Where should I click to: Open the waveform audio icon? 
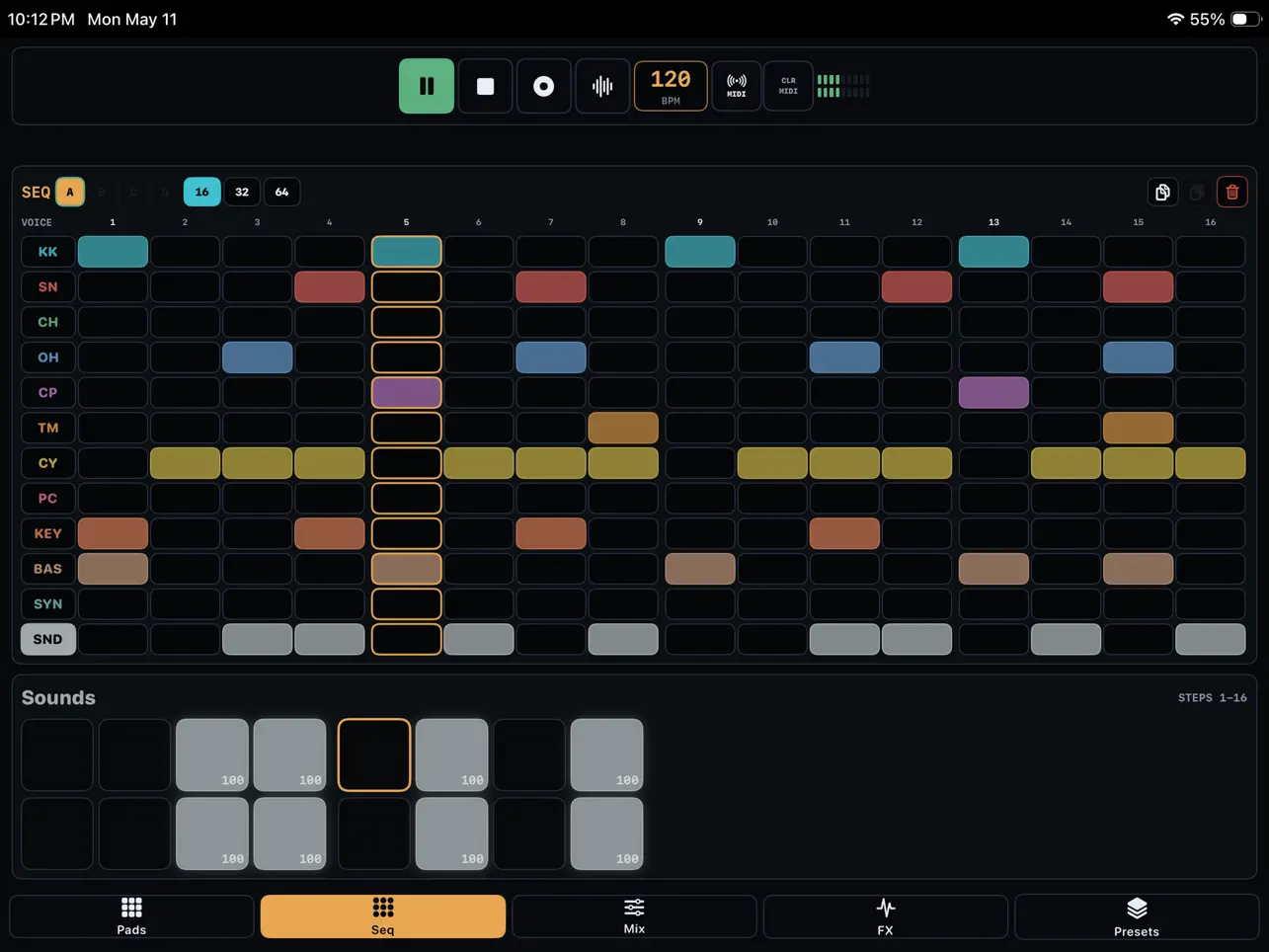pyautogui.click(x=602, y=86)
